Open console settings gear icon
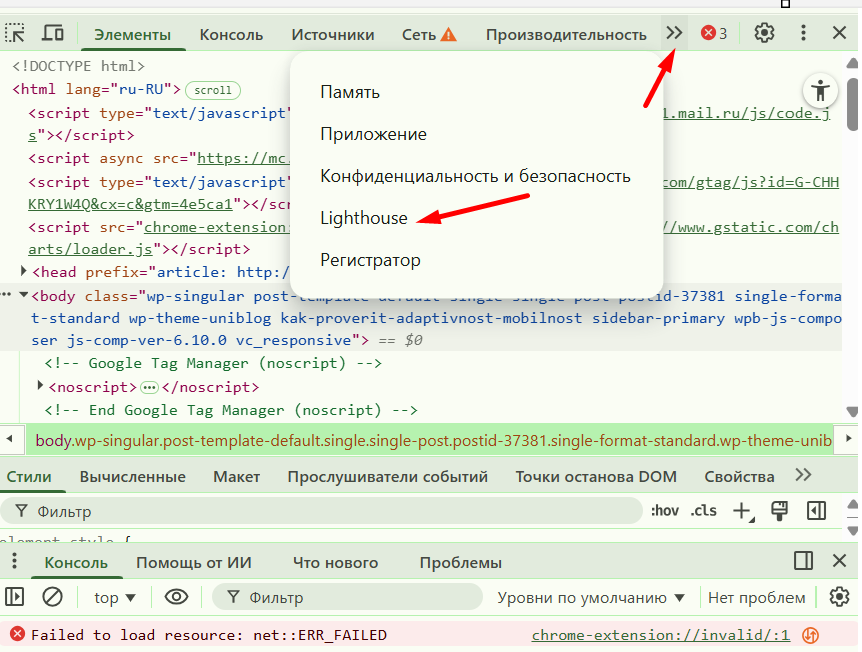Image resolution: width=862 pixels, height=652 pixels. [839, 597]
